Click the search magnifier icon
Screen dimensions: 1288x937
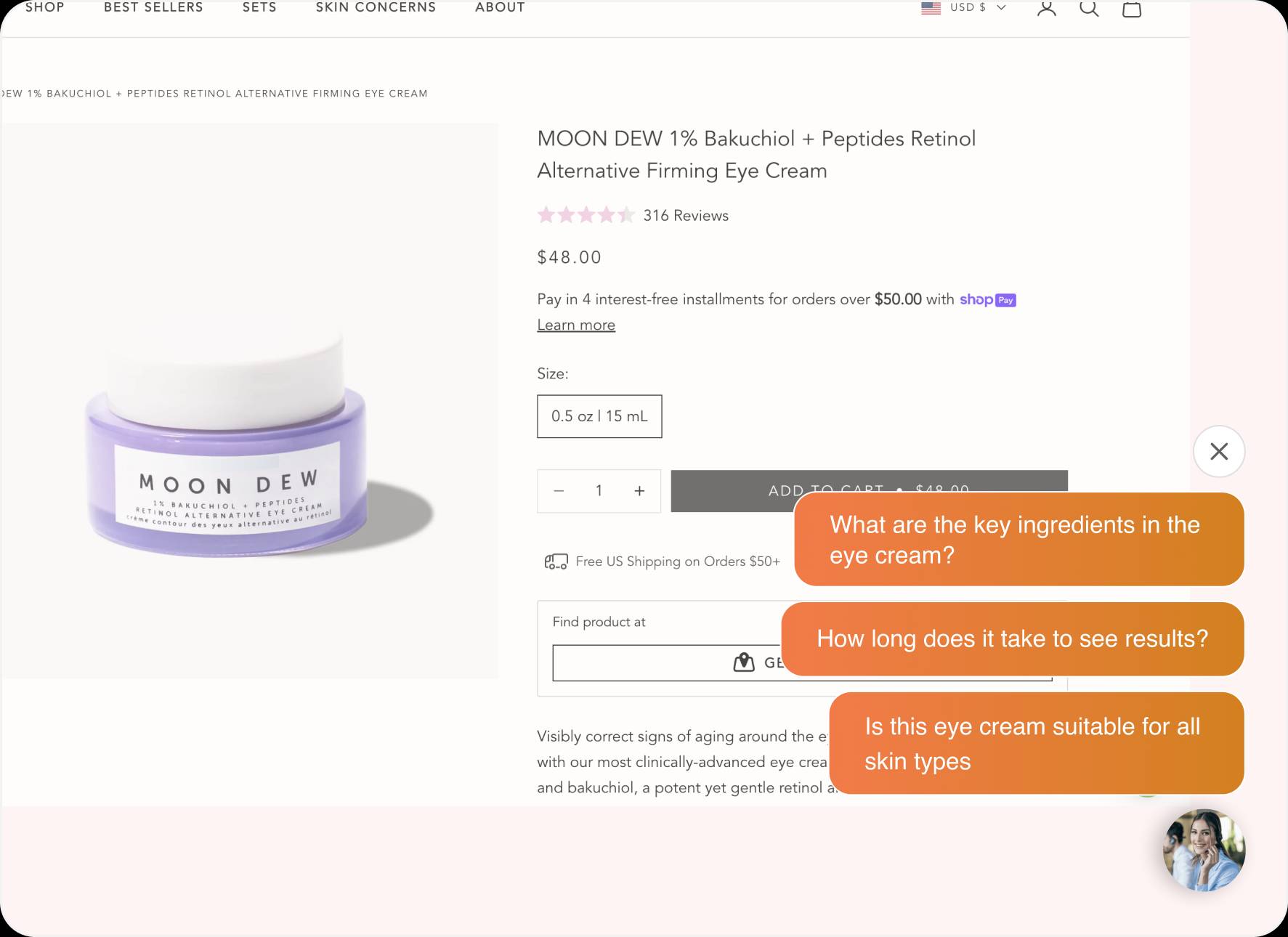(x=1088, y=8)
